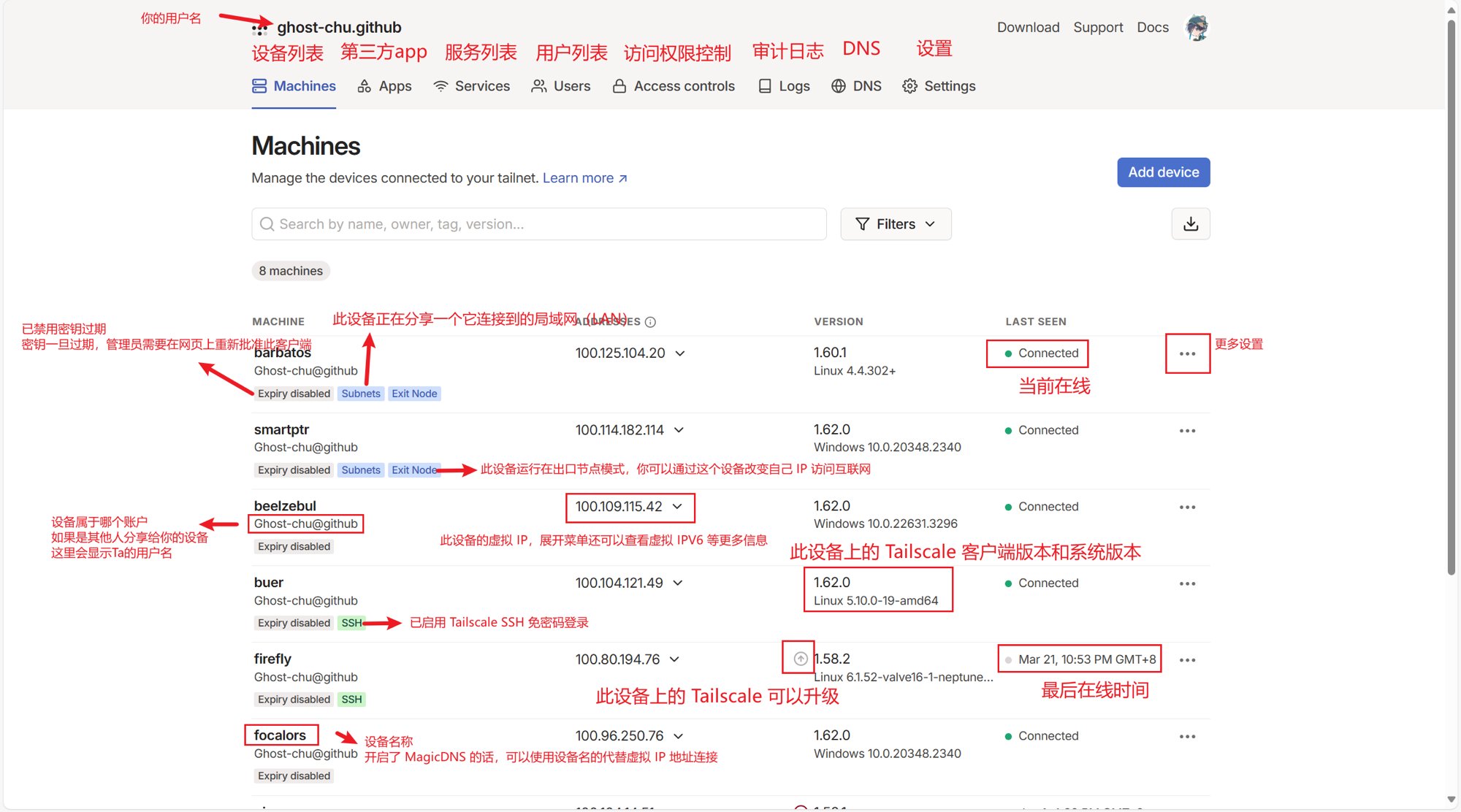Click the Download link in header

[x=1029, y=28]
